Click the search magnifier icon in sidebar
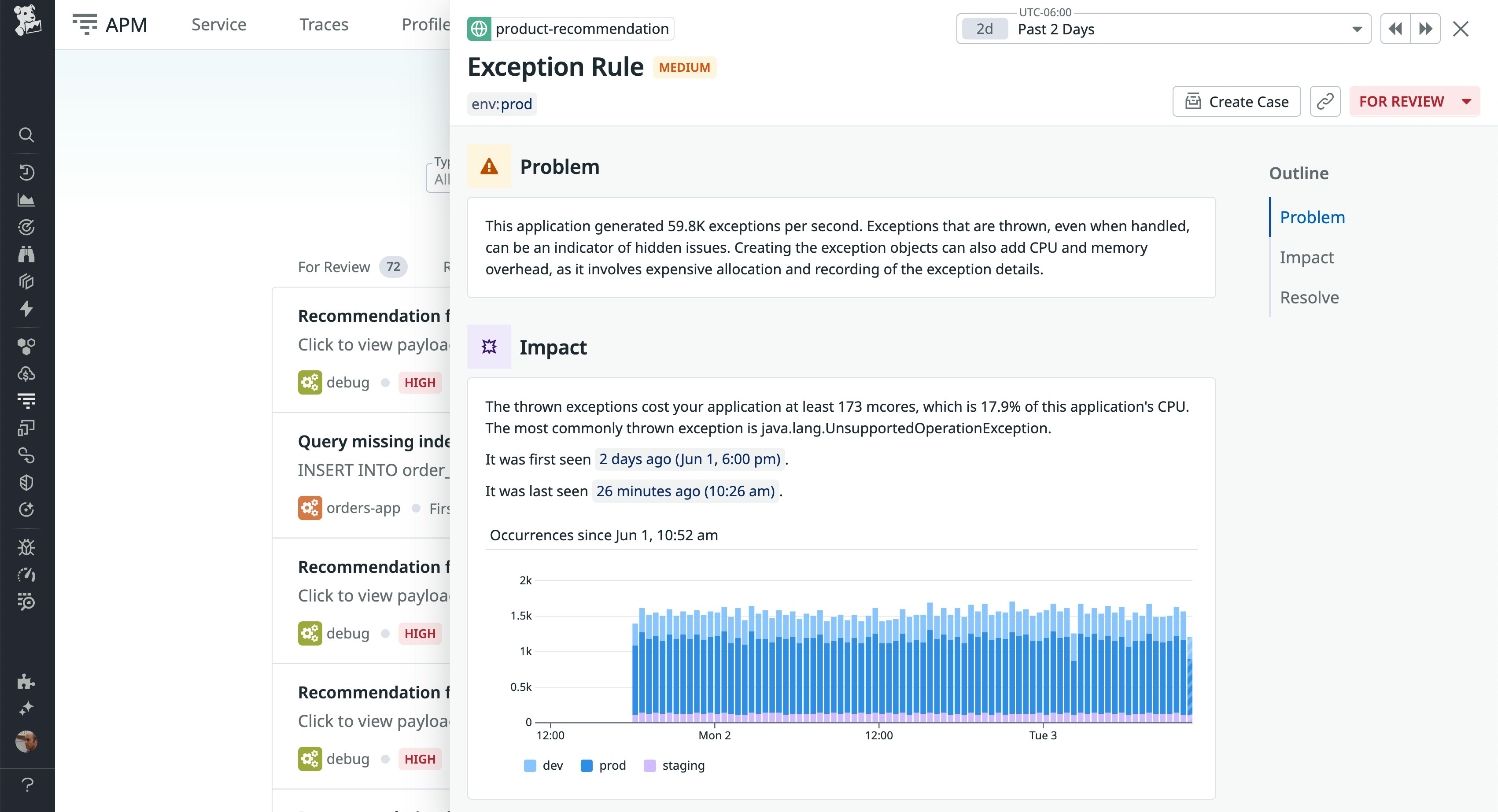This screenshot has width=1498, height=812. 26,135
